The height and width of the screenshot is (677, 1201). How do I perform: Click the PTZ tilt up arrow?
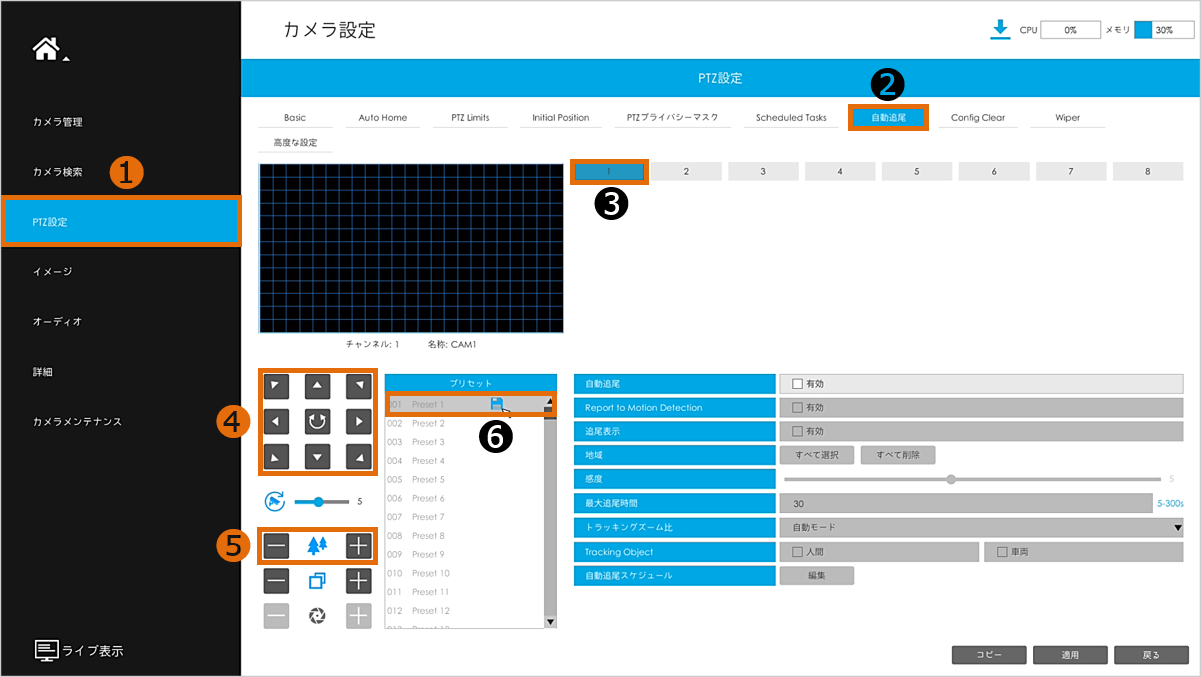(317, 385)
